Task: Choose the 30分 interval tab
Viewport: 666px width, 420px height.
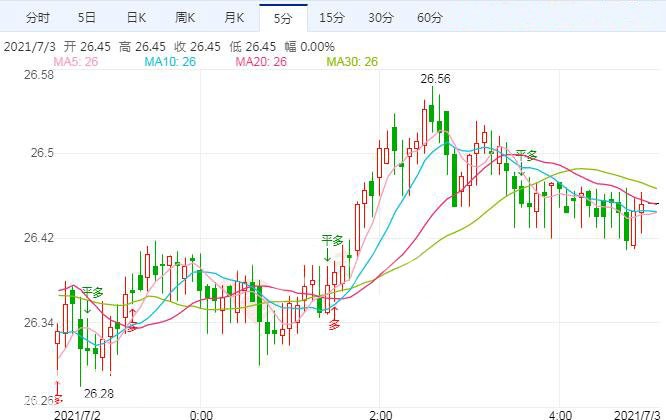Action: tap(380, 18)
